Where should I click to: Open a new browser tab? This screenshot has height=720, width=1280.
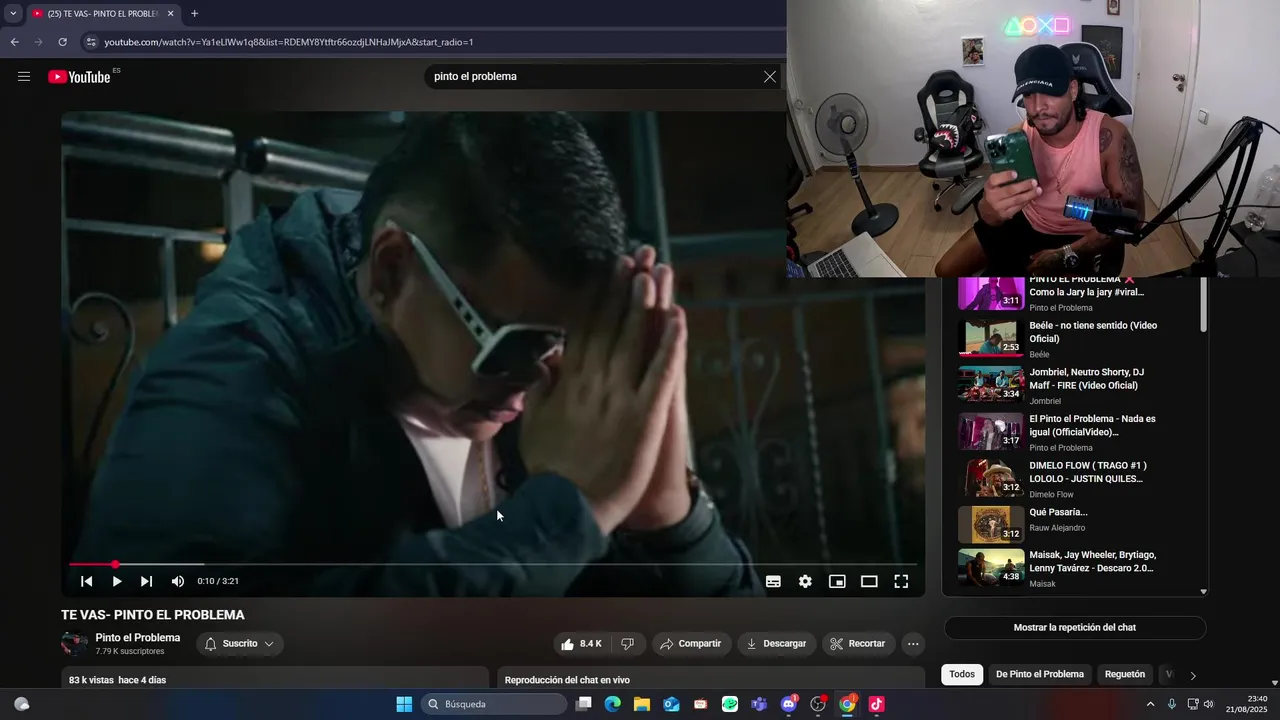(194, 14)
